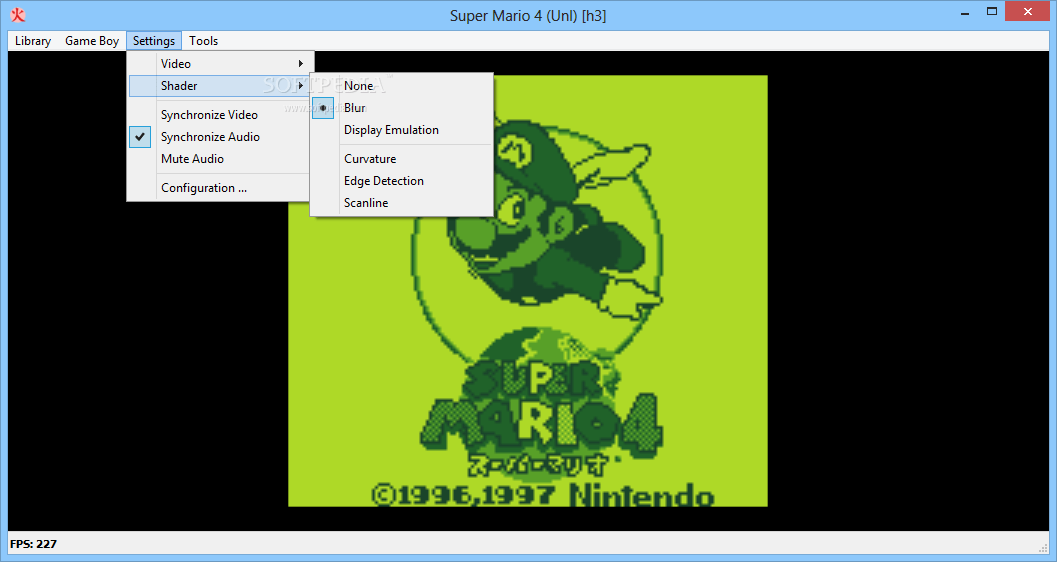Screen dimensions: 1057x562
Task: Click the emulator's red kanji app icon
Action: 18,15
